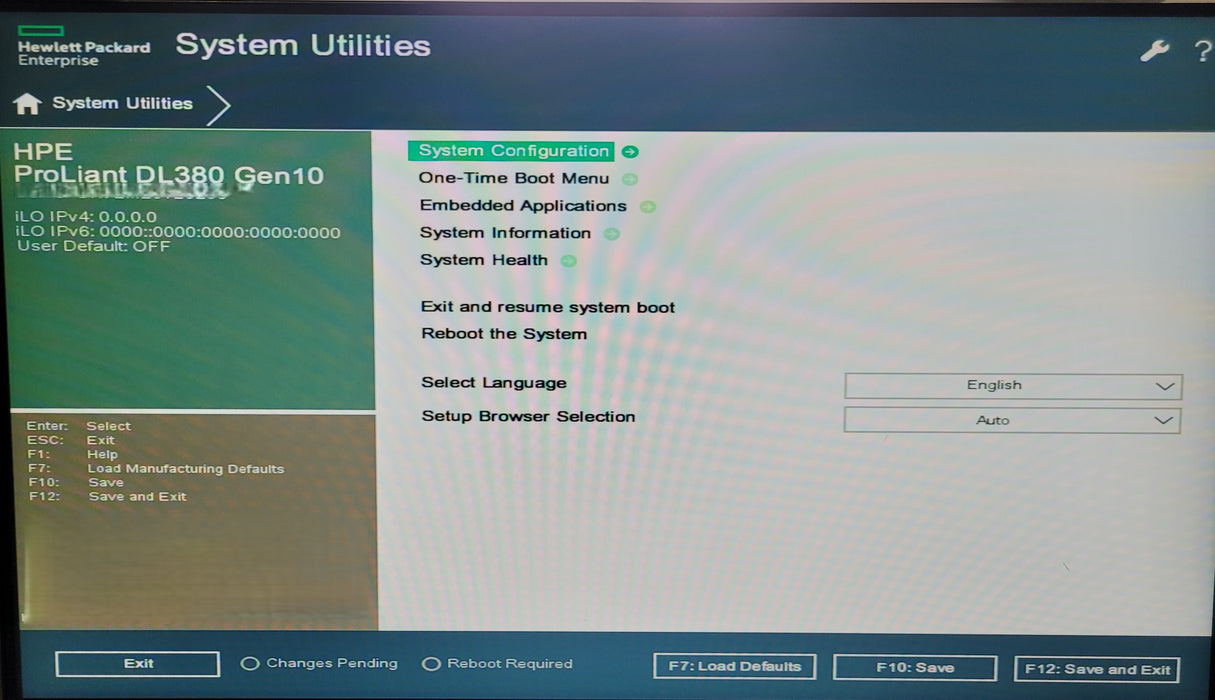This screenshot has width=1215, height=700.
Task: Click the ESC: Exit hint text
Action: (x=71, y=440)
